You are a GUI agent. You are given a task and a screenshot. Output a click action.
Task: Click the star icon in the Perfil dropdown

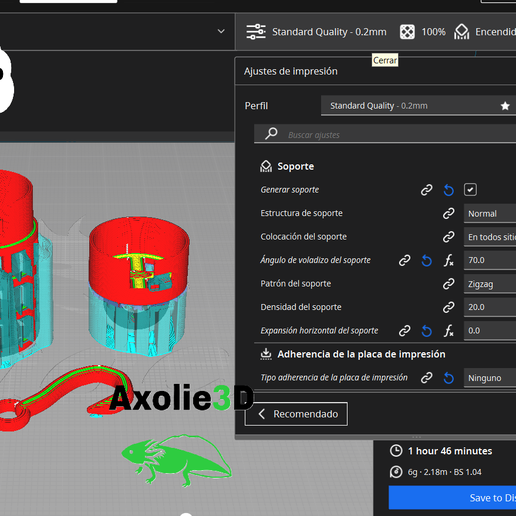[x=505, y=106]
